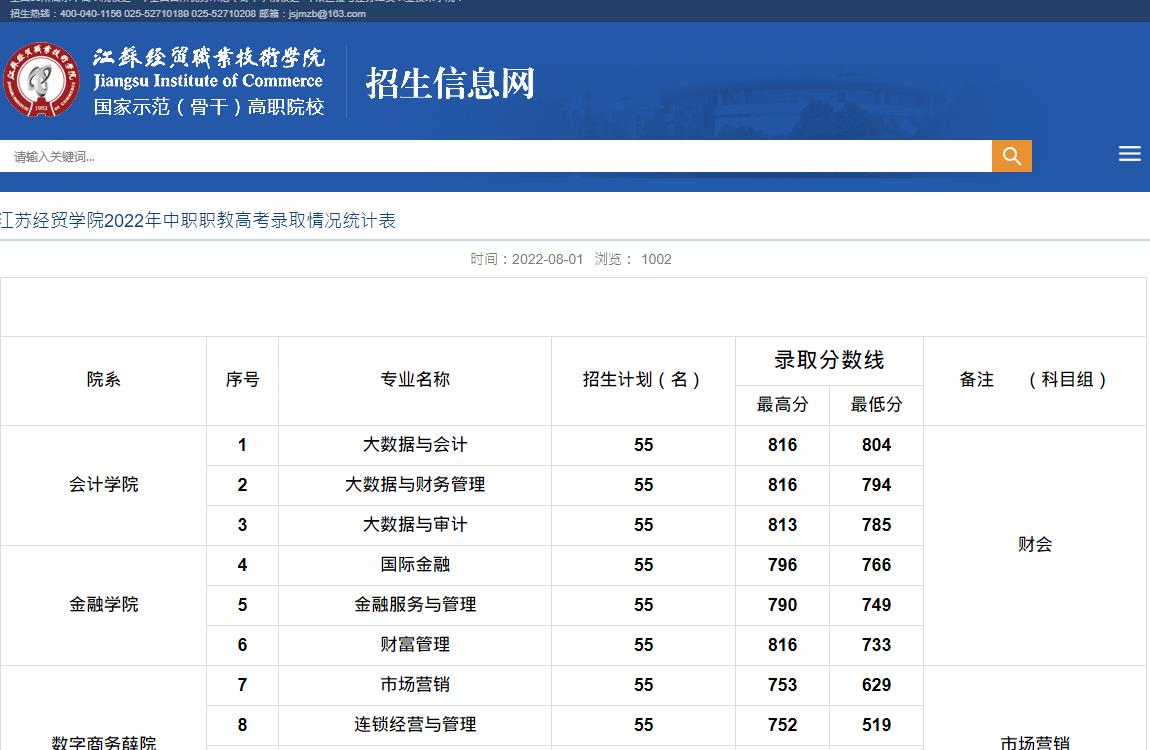Click the orange search magnifier button
The width and height of the screenshot is (1150, 750).
[x=1011, y=156]
